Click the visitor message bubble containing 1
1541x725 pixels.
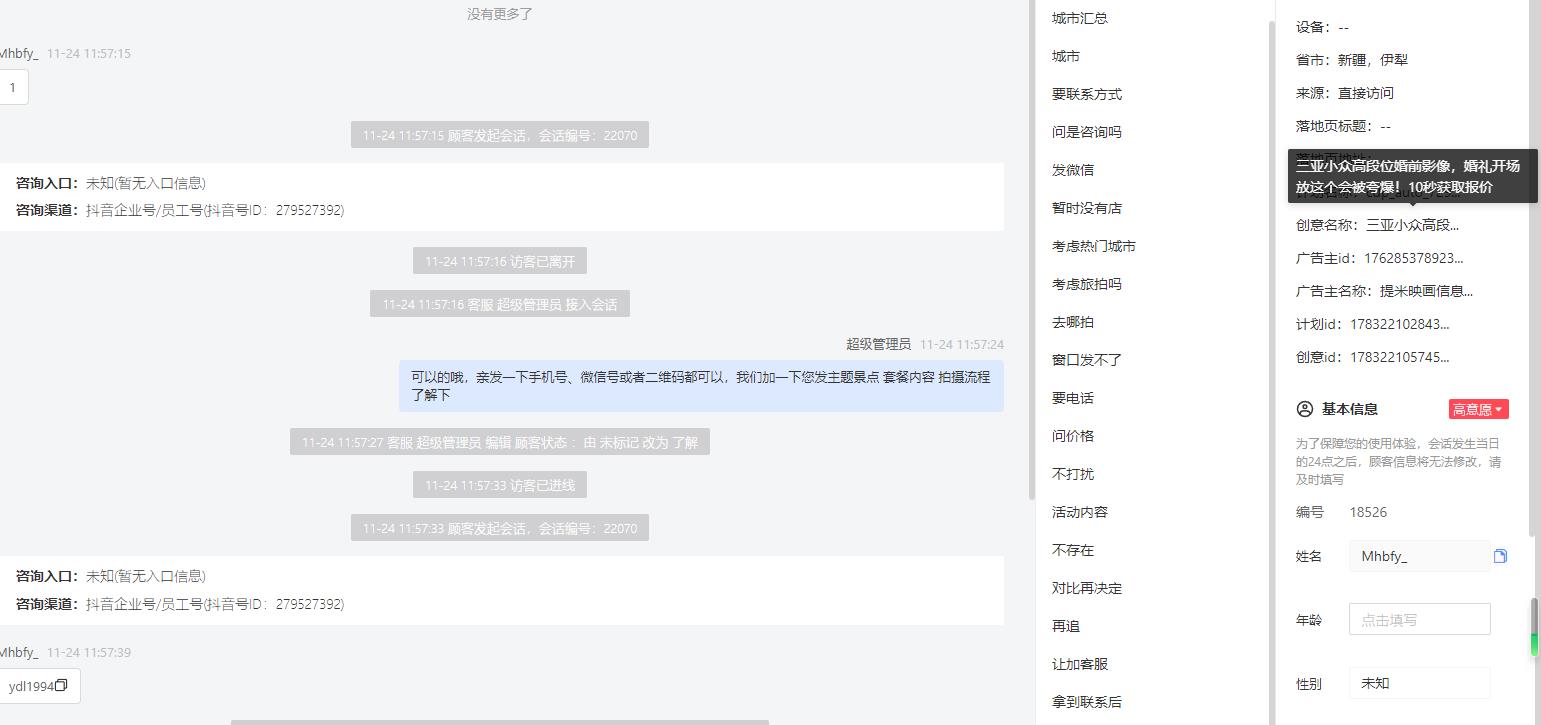click(x=12, y=87)
